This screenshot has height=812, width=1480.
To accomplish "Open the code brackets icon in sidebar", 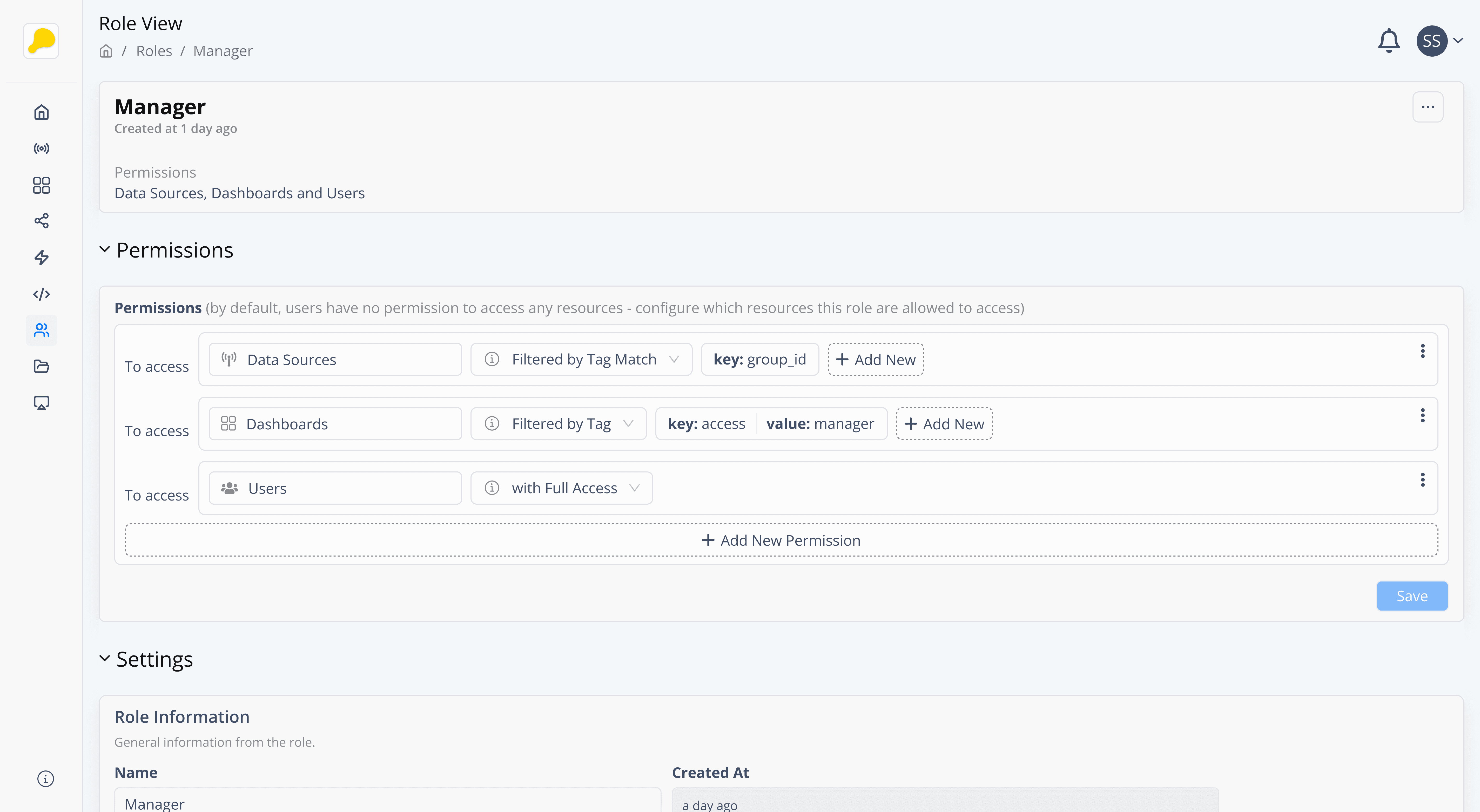I will [x=41, y=294].
